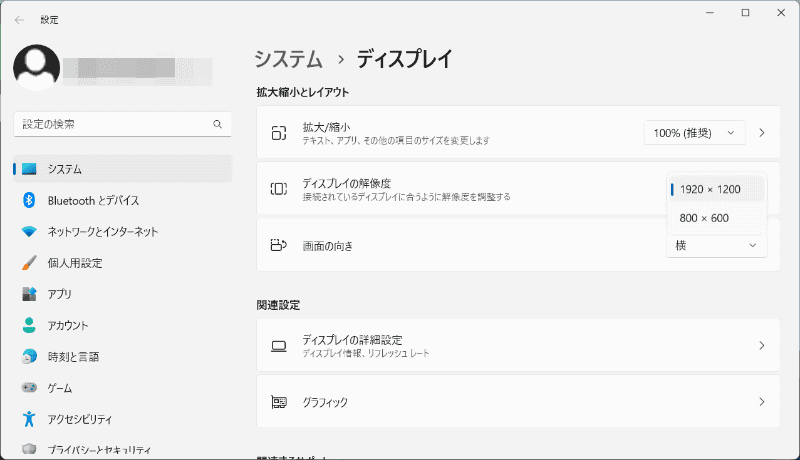Image resolution: width=800 pixels, height=460 pixels.
Task: Open the 100% (推奨) scale dropdown
Action: [694, 133]
